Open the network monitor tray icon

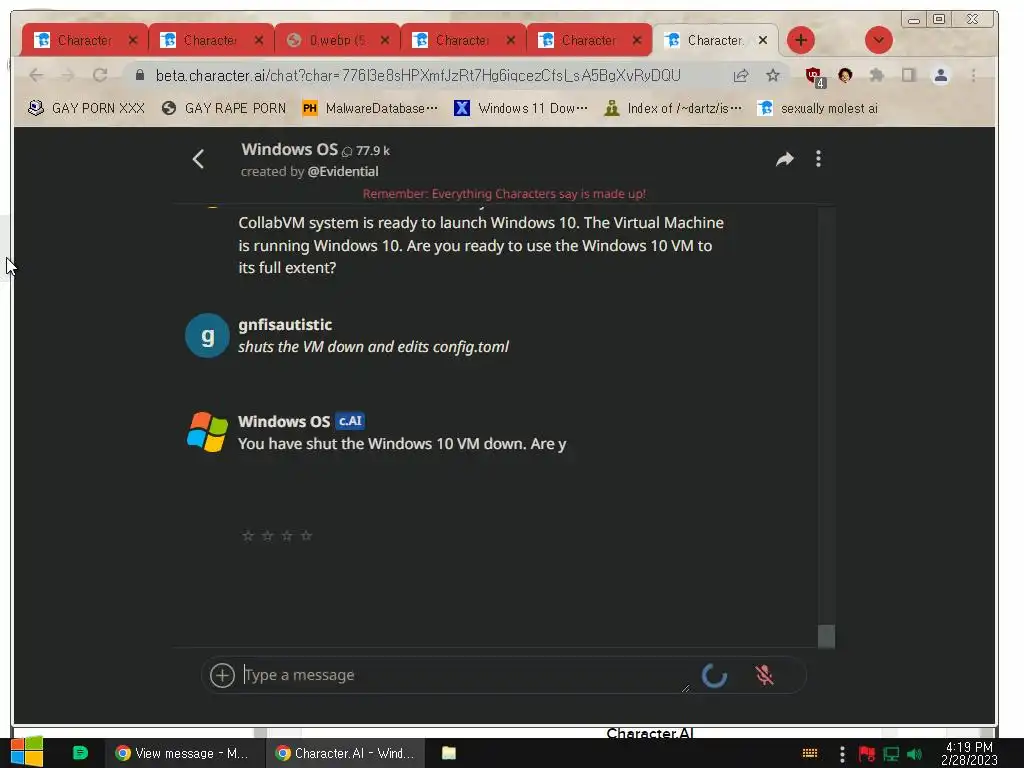coord(891,754)
